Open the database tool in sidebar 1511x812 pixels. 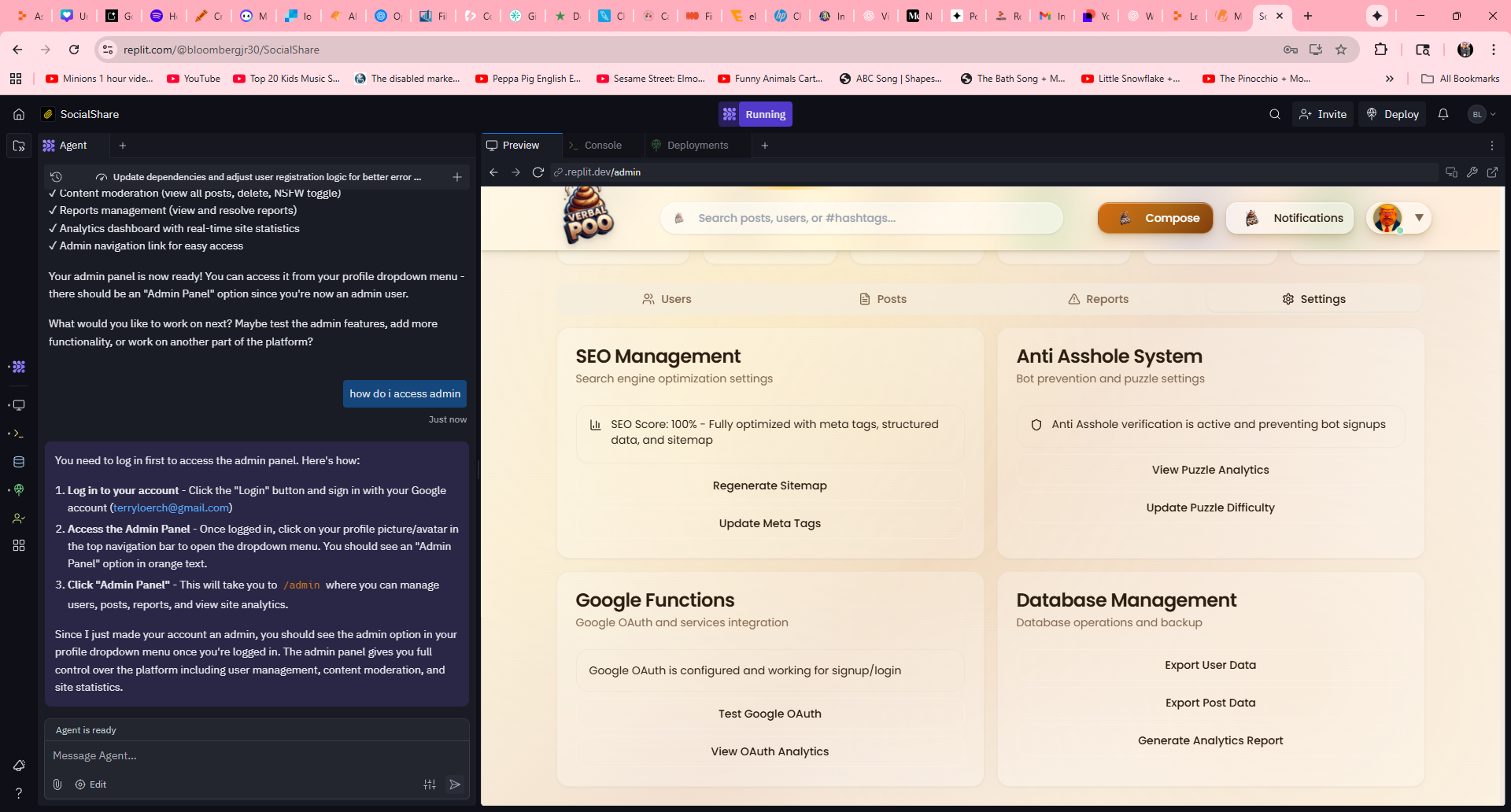pyautogui.click(x=19, y=462)
